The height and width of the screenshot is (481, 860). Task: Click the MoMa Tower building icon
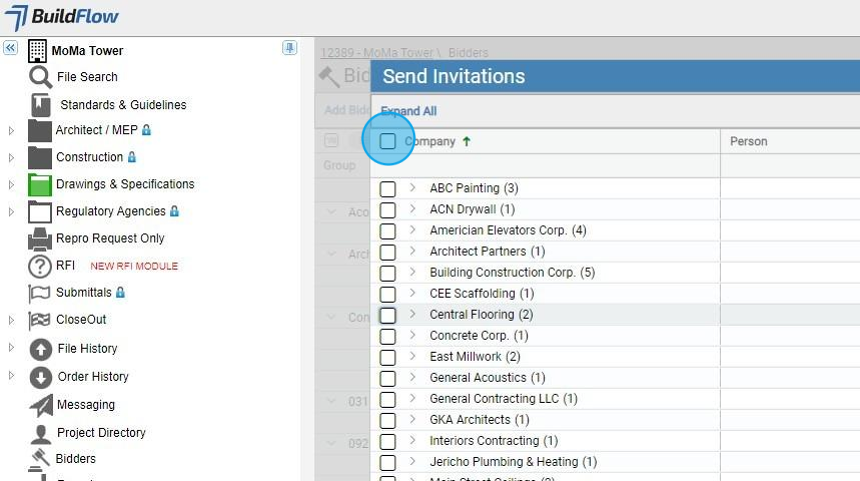[37, 51]
